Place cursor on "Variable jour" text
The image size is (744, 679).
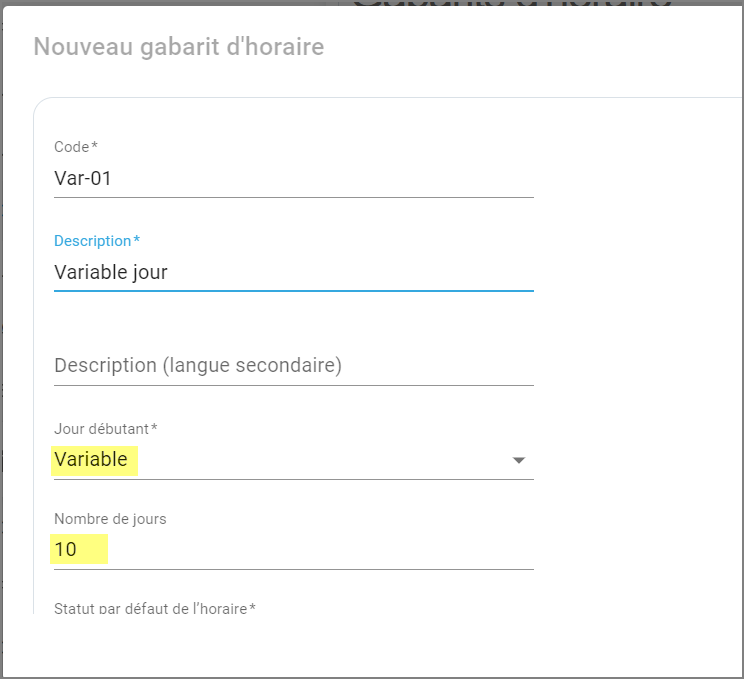click(x=111, y=272)
